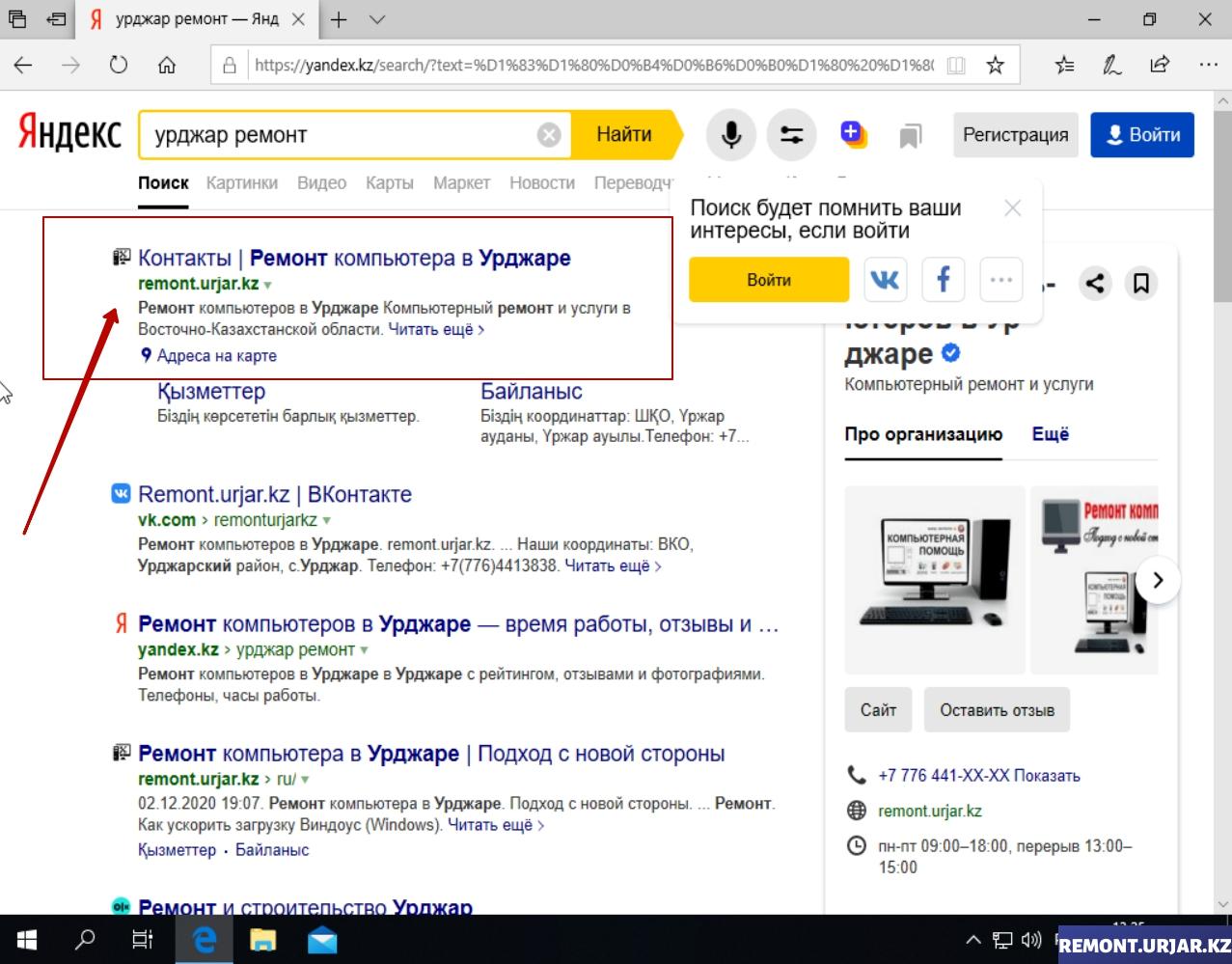This screenshot has width=1232, height=964.
Task: Show more social login options
Action: [1000, 280]
